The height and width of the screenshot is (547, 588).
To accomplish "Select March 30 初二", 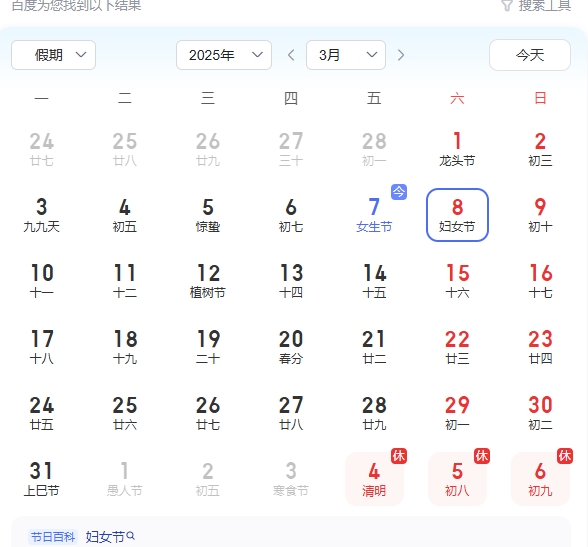I will click(x=540, y=413).
